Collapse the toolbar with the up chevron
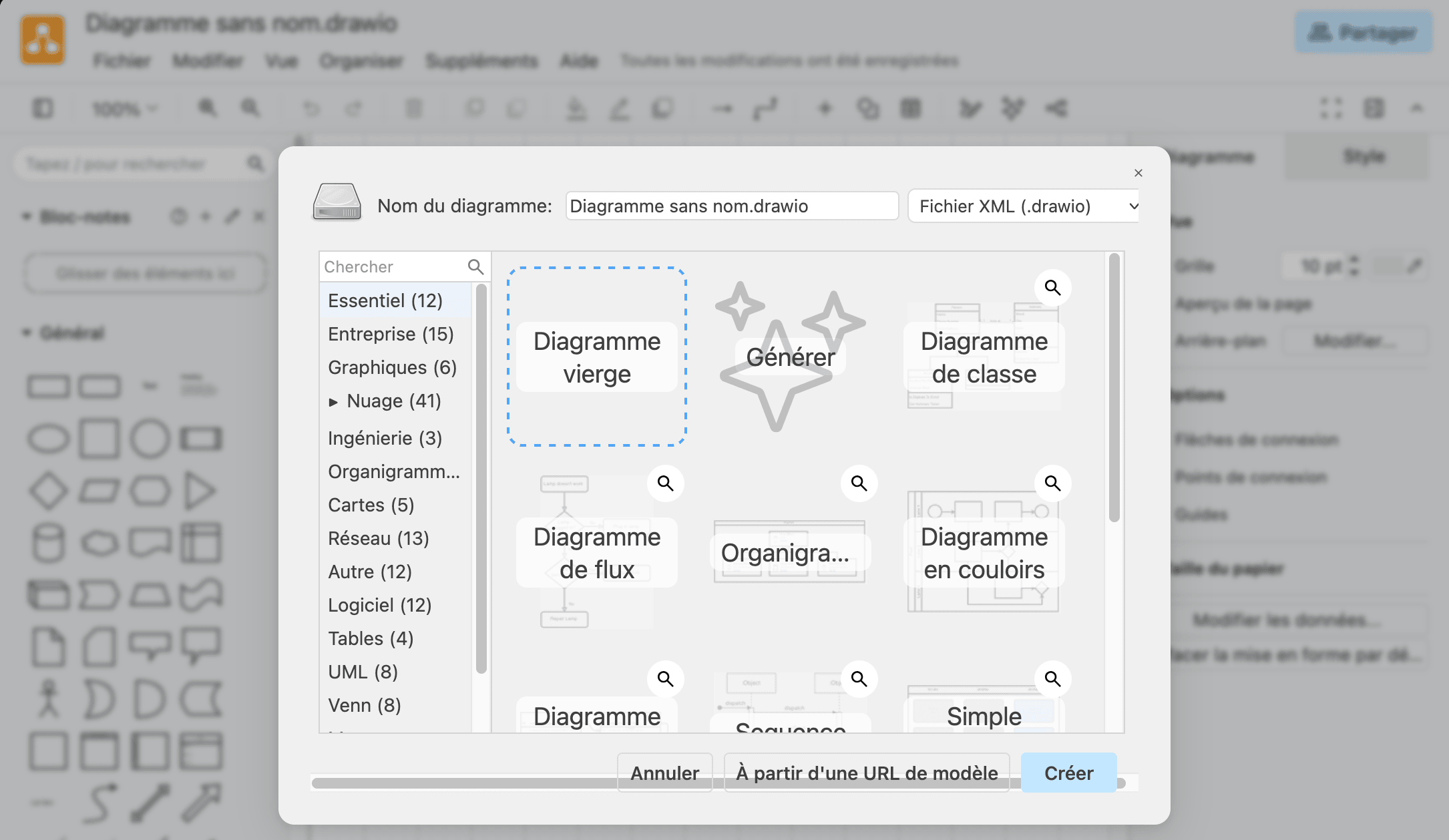 point(1416,108)
